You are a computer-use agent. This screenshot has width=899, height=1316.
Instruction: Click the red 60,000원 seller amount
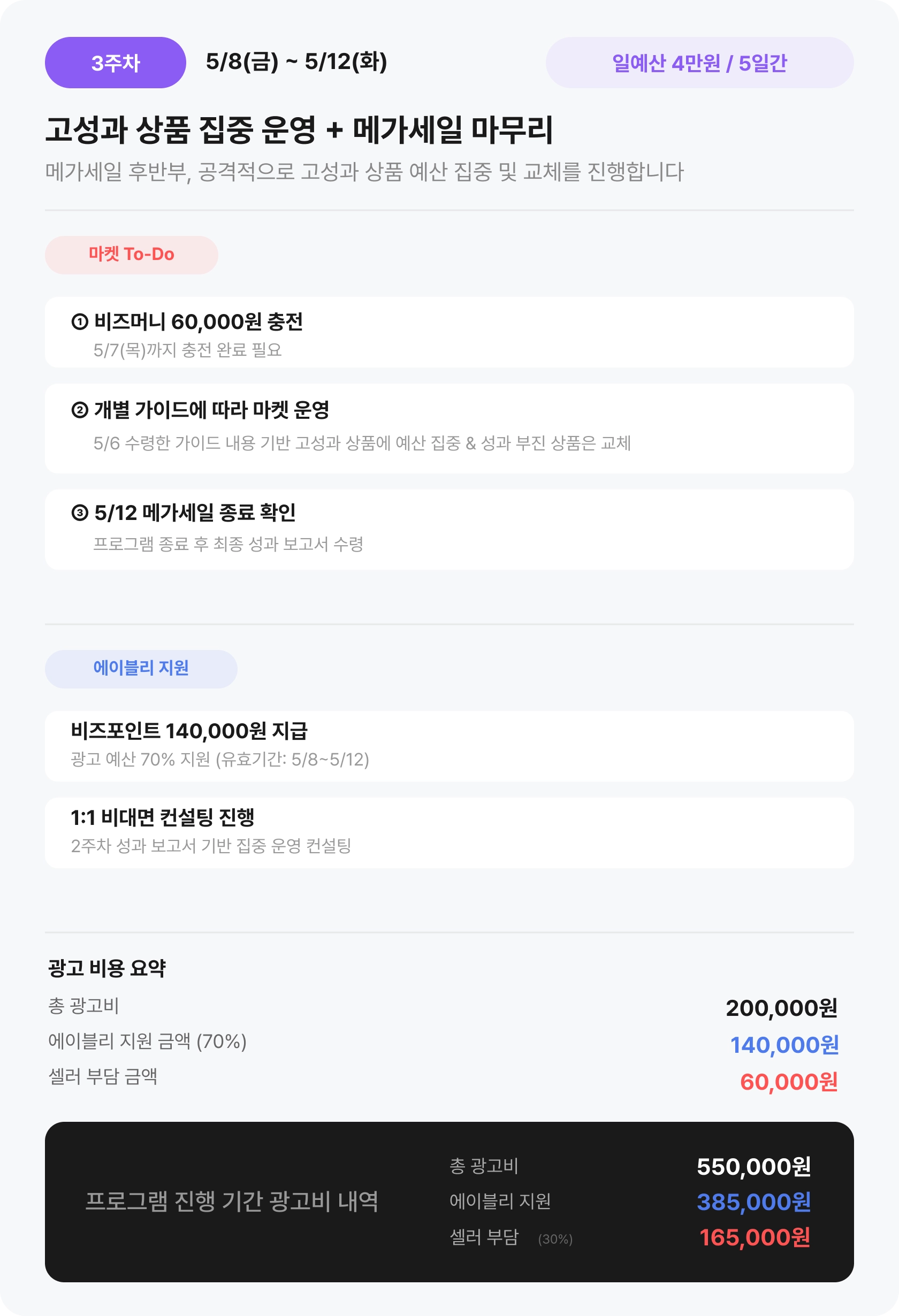[x=789, y=1082]
